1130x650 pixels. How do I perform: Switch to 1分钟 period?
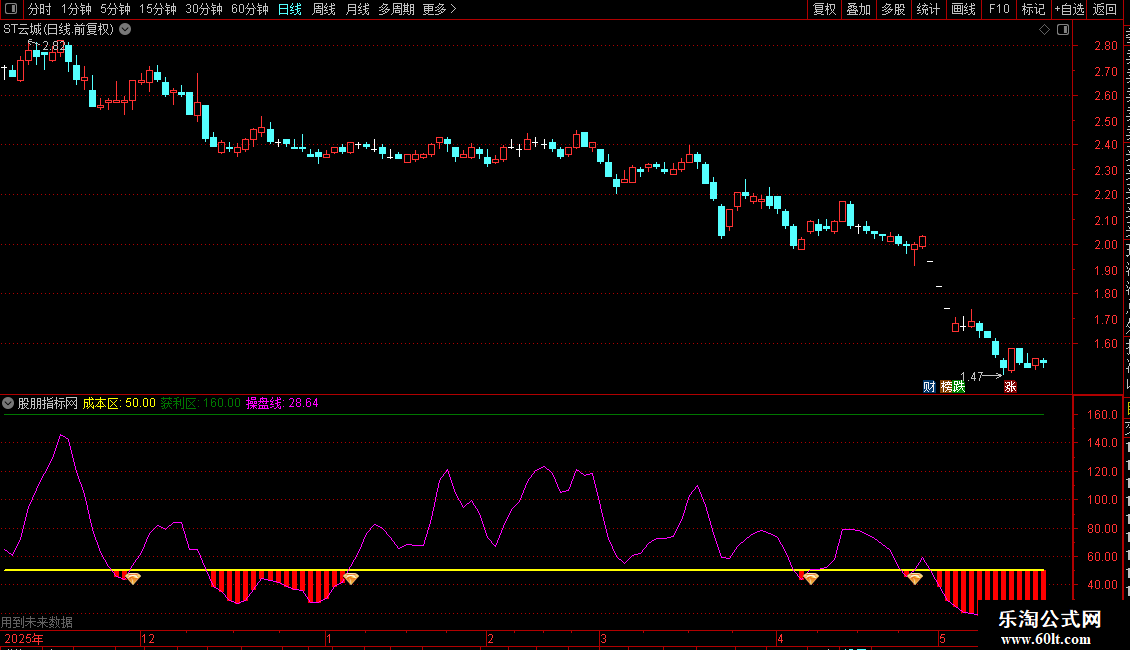[x=76, y=9]
